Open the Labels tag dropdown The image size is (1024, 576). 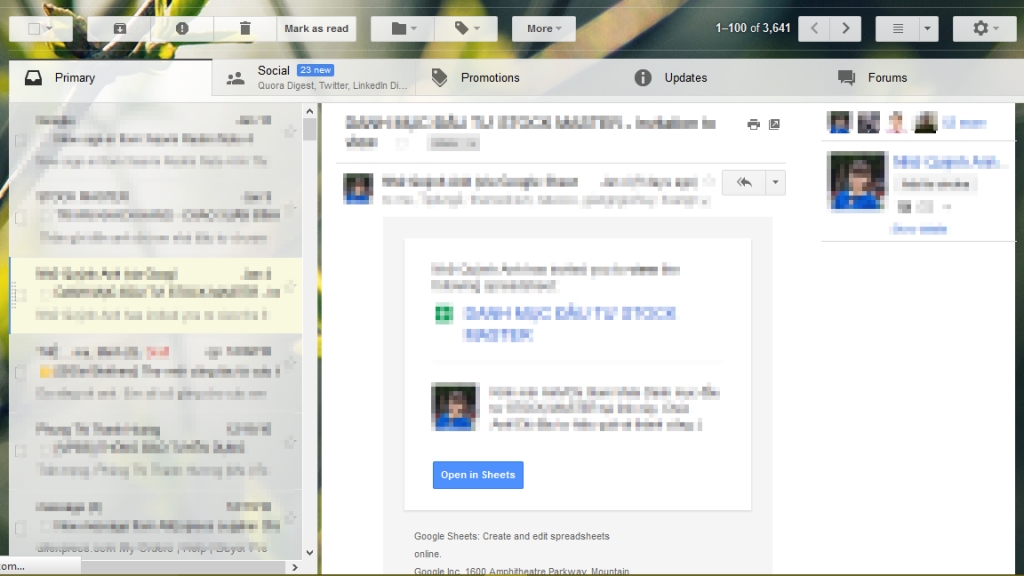466,29
